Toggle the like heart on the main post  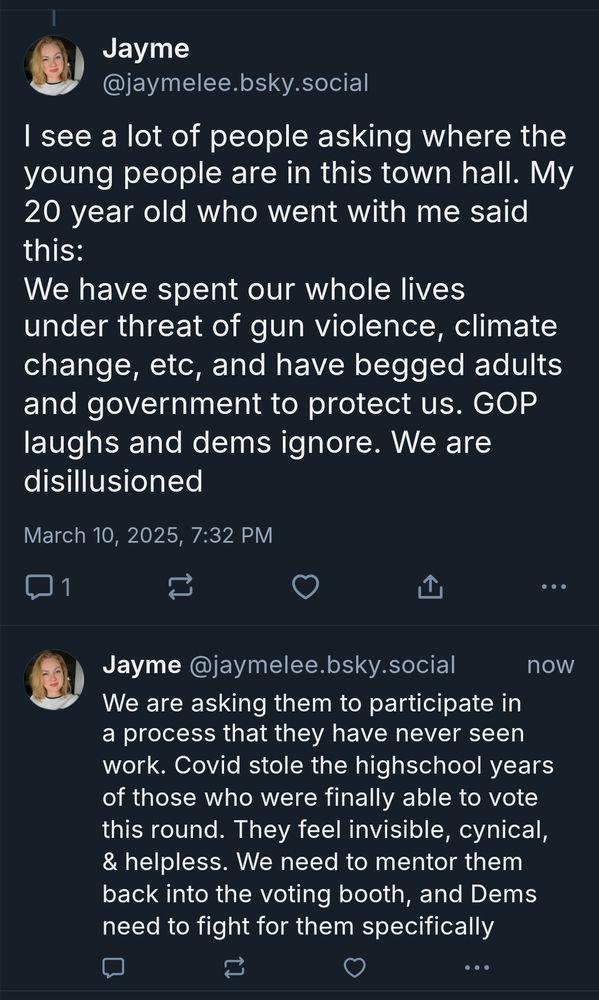coord(304,587)
